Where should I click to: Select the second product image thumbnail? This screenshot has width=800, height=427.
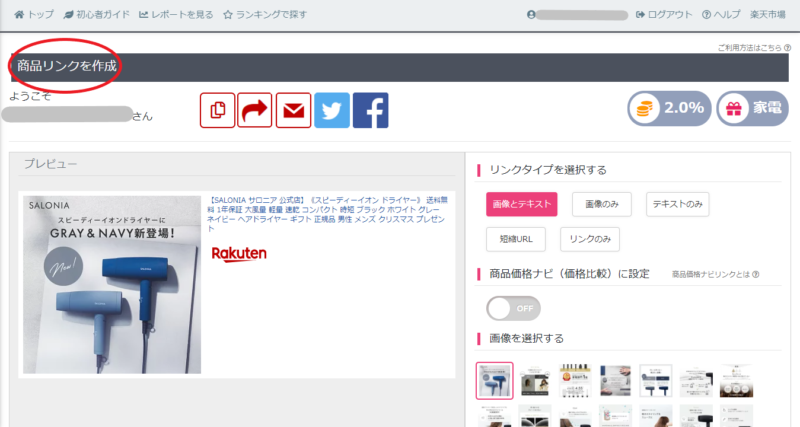[535, 381]
